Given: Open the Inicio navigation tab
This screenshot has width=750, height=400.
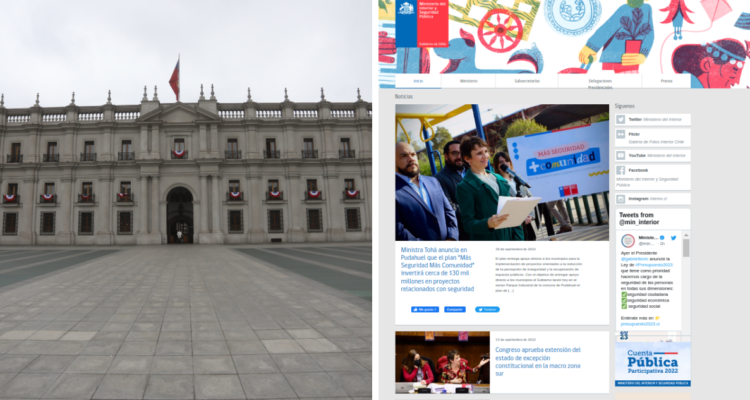Looking at the screenshot, I should click(418, 81).
